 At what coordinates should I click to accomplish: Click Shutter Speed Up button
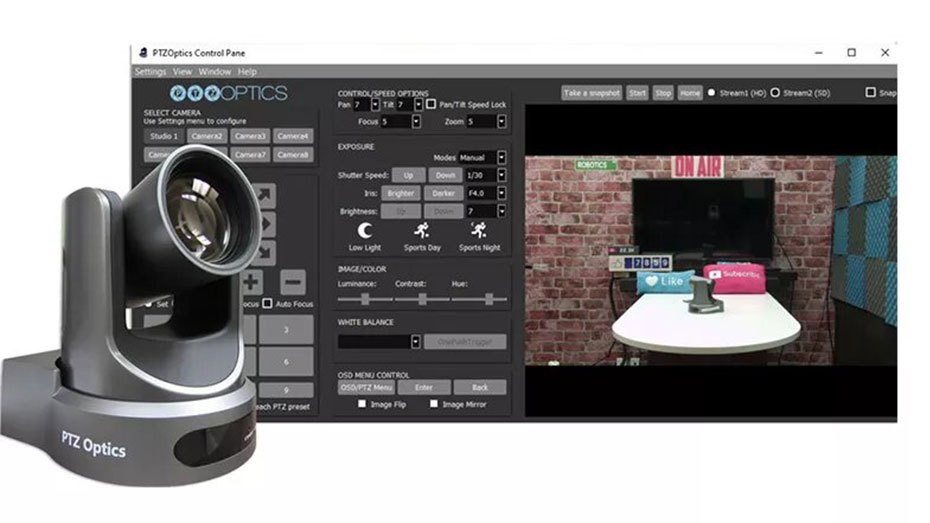click(409, 176)
